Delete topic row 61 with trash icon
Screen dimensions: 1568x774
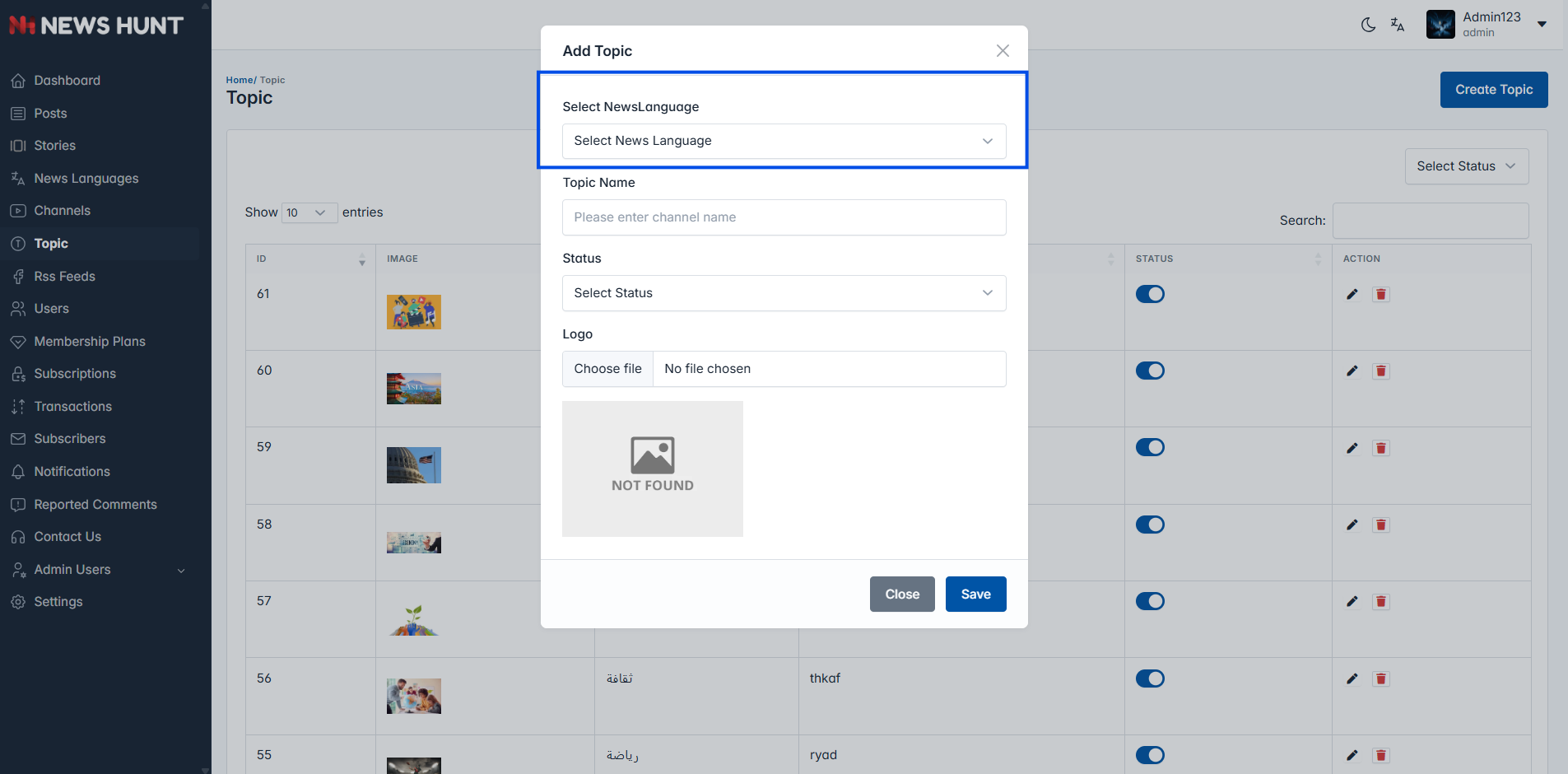pos(1381,294)
